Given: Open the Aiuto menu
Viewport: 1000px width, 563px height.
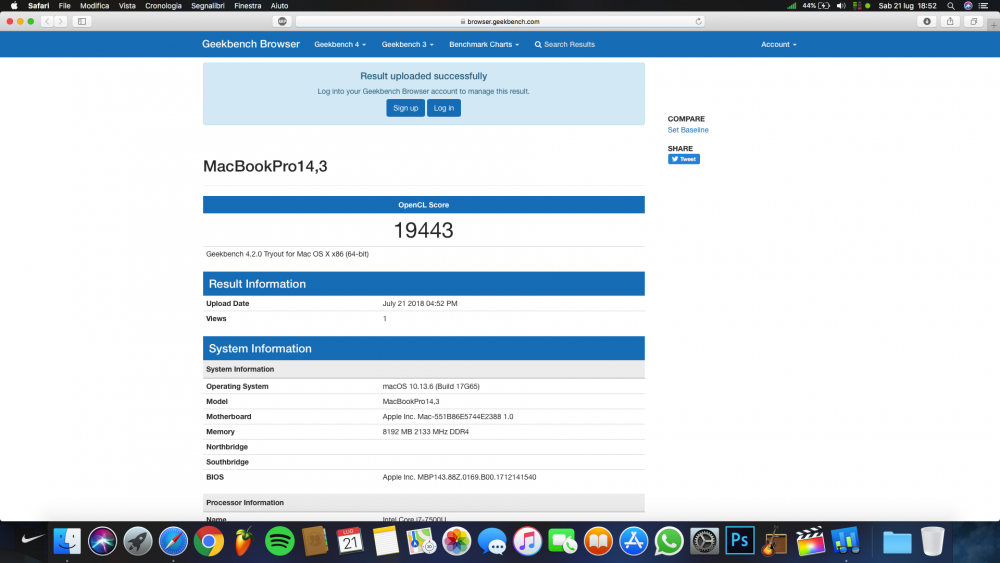Looking at the screenshot, I should pyautogui.click(x=279, y=6).
